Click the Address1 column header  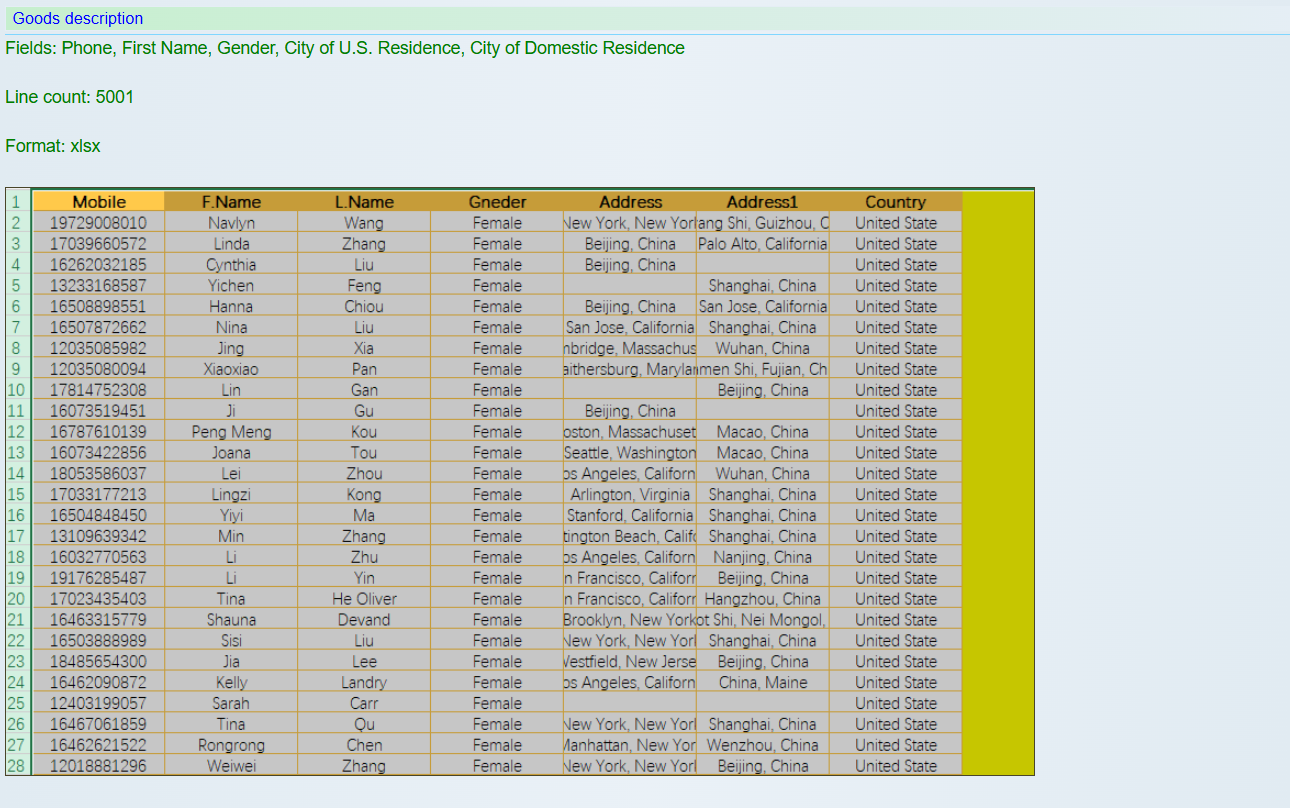click(762, 202)
